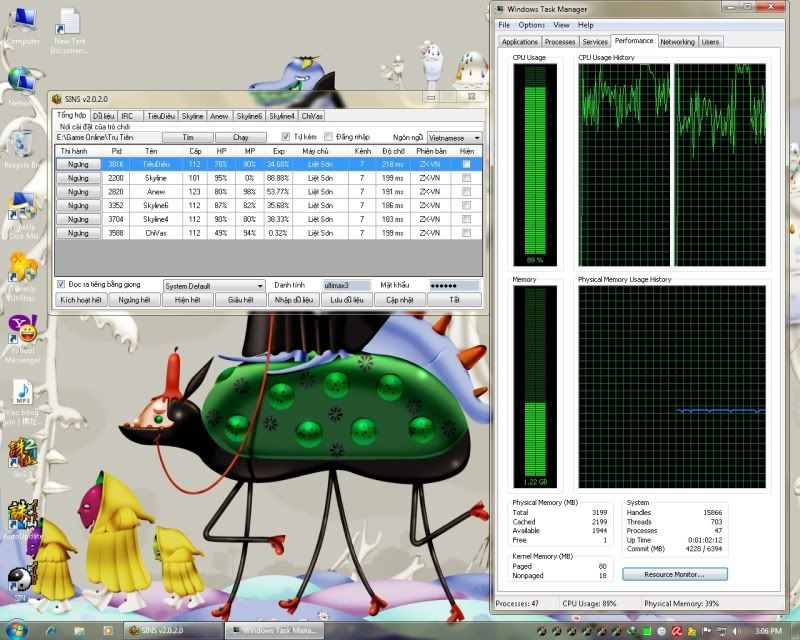The width and height of the screenshot is (800, 640).
Task: Open the Skyline6 character tab
Action: (x=249, y=116)
